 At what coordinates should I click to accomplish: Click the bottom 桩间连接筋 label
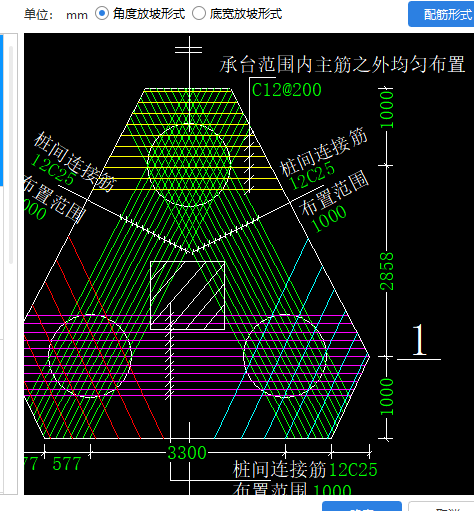[279, 469]
